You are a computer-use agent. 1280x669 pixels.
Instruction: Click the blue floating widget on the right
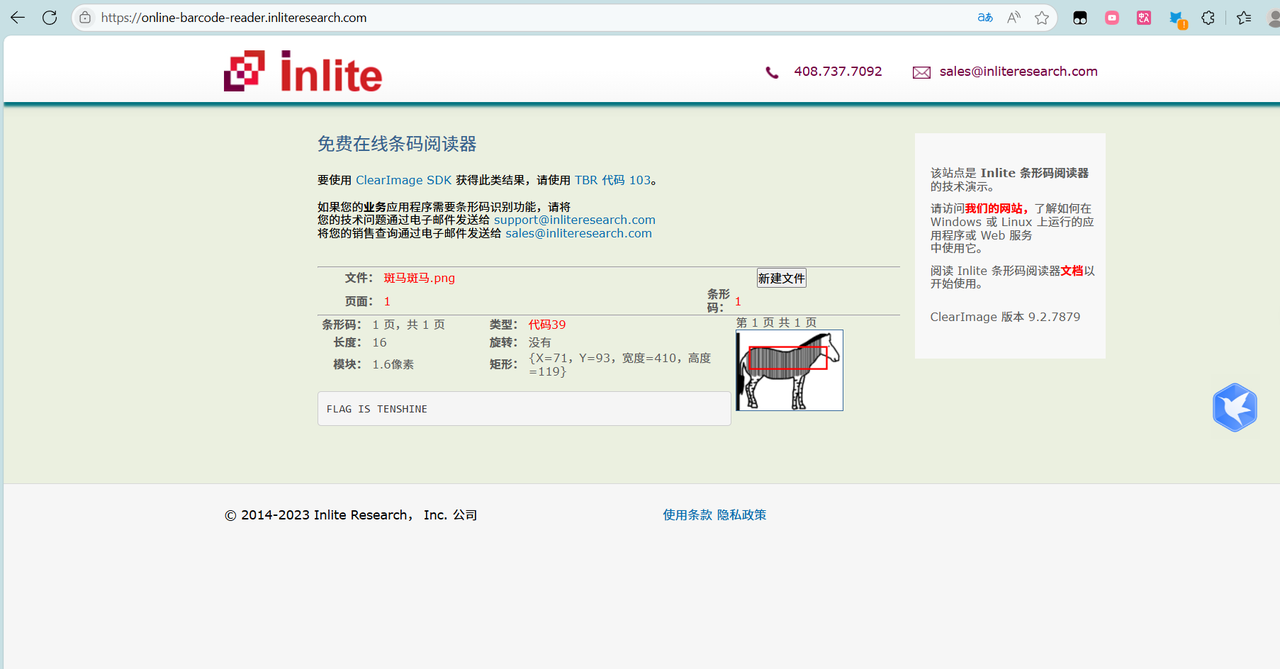click(x=1234, y=407)
